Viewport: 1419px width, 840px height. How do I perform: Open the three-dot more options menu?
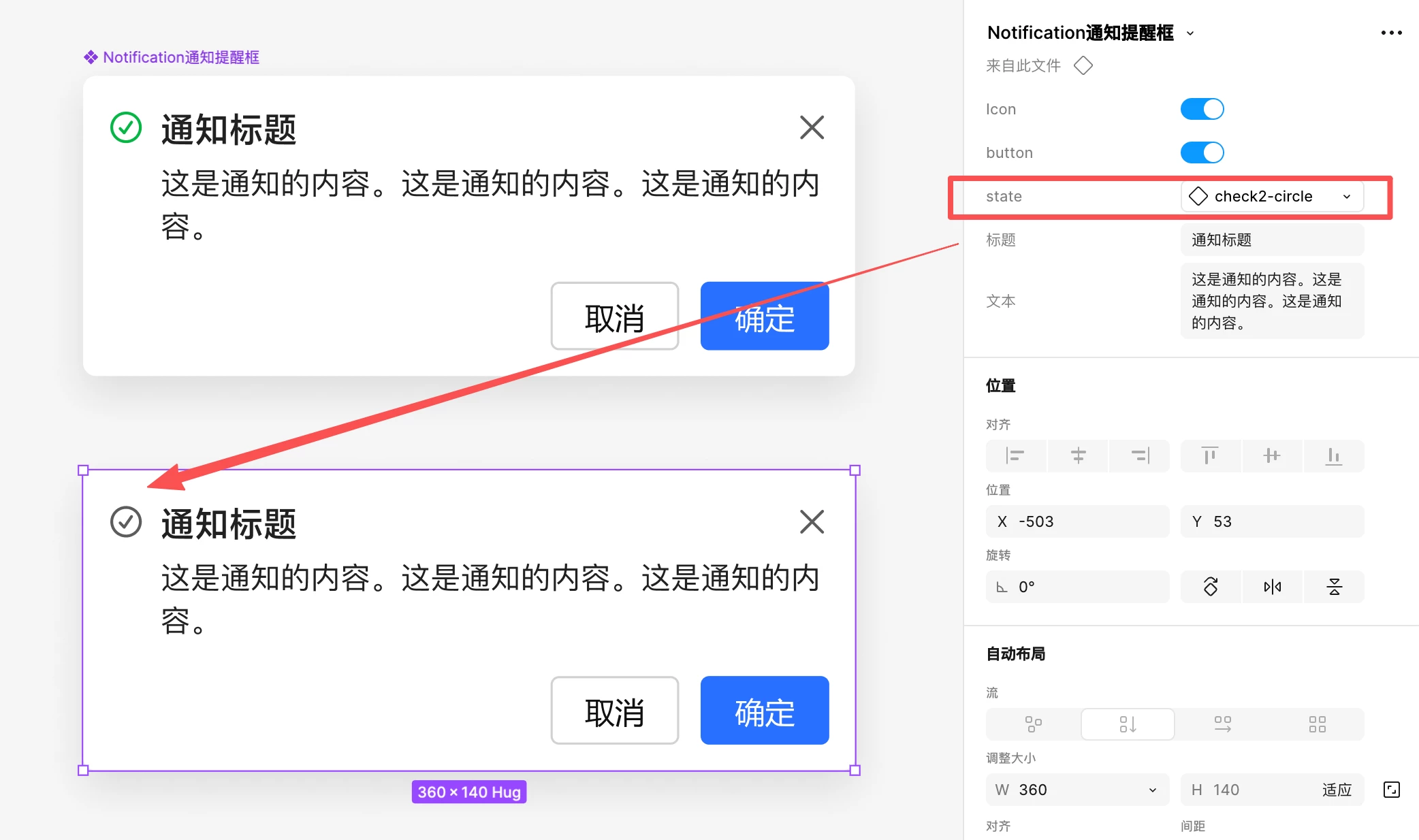click(1391, 33)
